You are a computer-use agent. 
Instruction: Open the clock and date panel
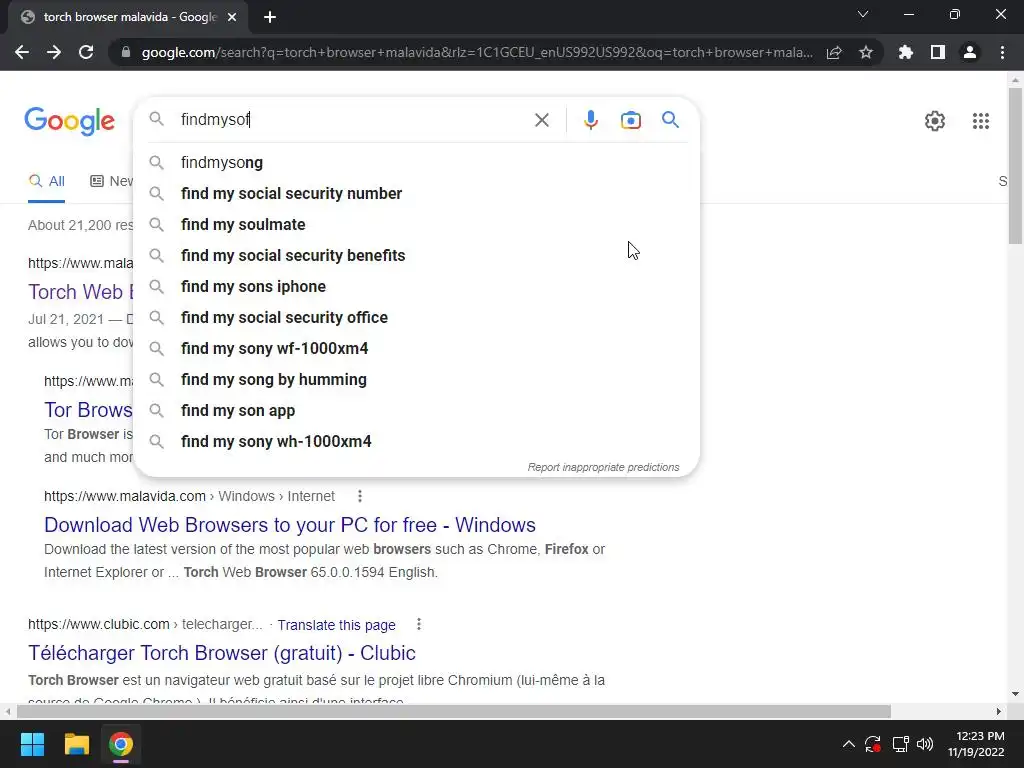(976, 744)
